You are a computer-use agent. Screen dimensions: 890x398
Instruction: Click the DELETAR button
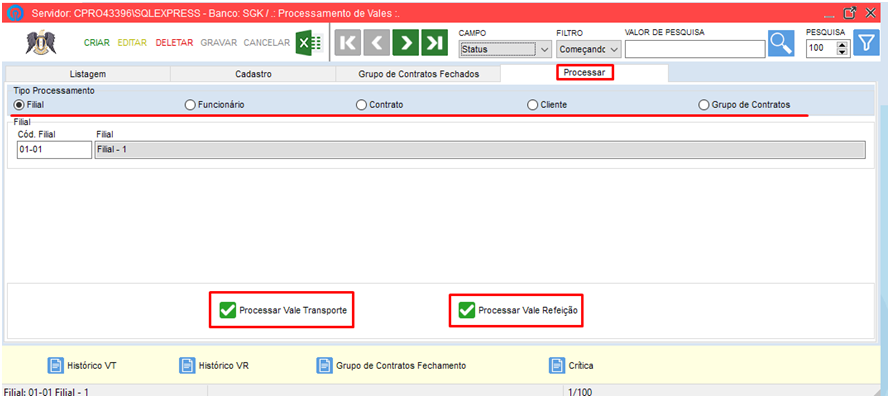tap(174, 43)
